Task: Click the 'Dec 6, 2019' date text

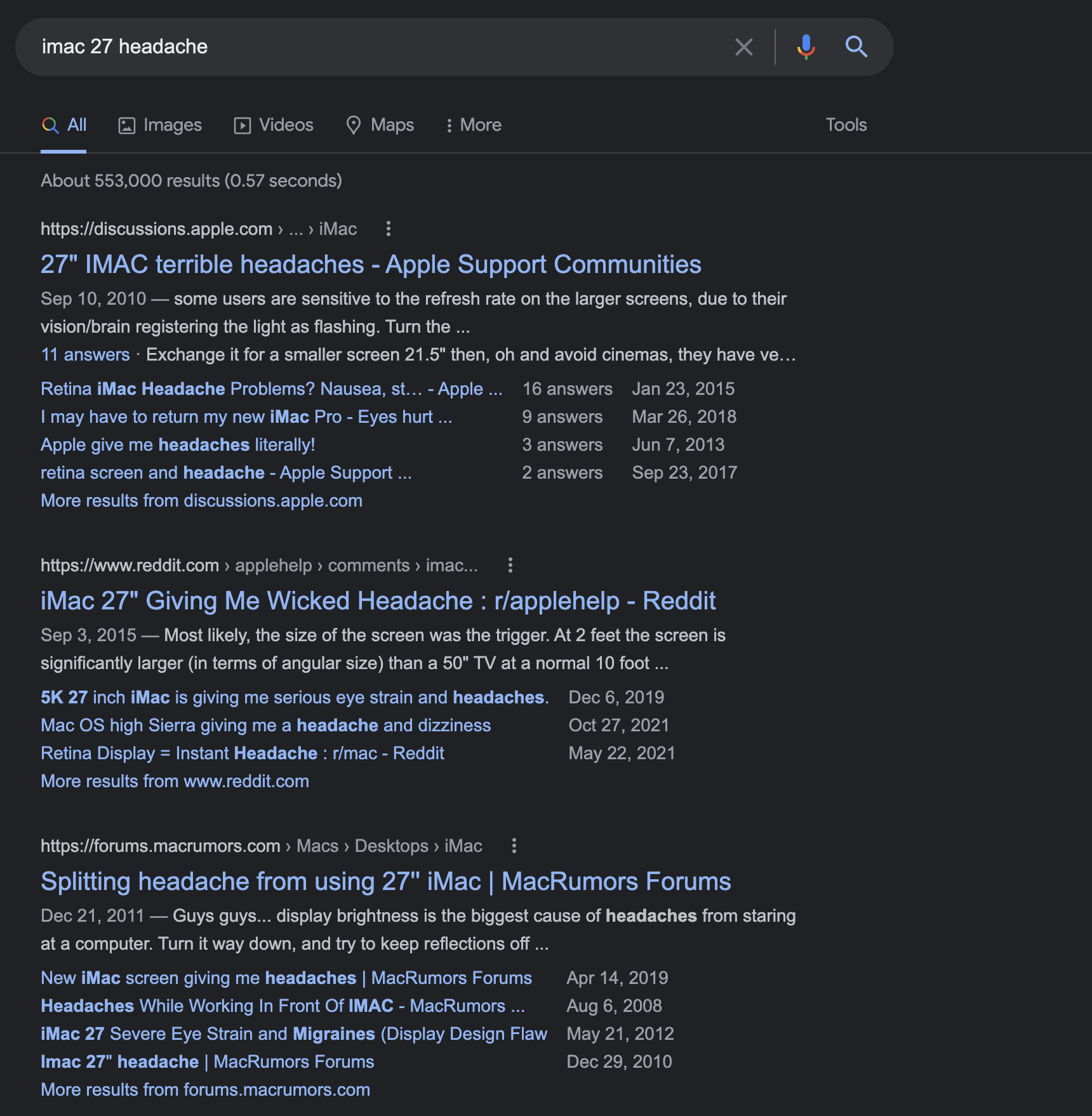Action: point(616,698)
